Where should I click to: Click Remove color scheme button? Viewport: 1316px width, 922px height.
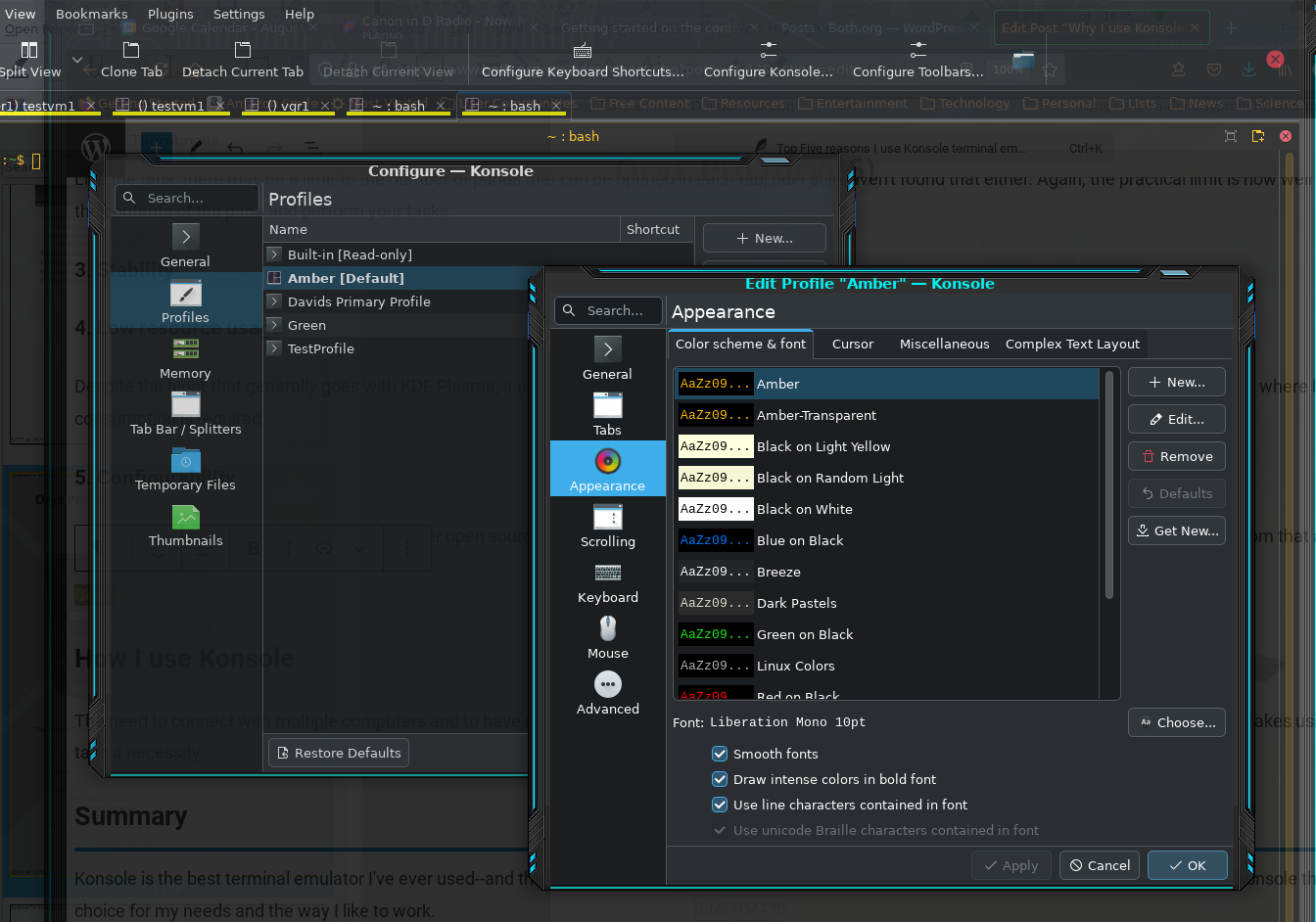coord(1177,457)
